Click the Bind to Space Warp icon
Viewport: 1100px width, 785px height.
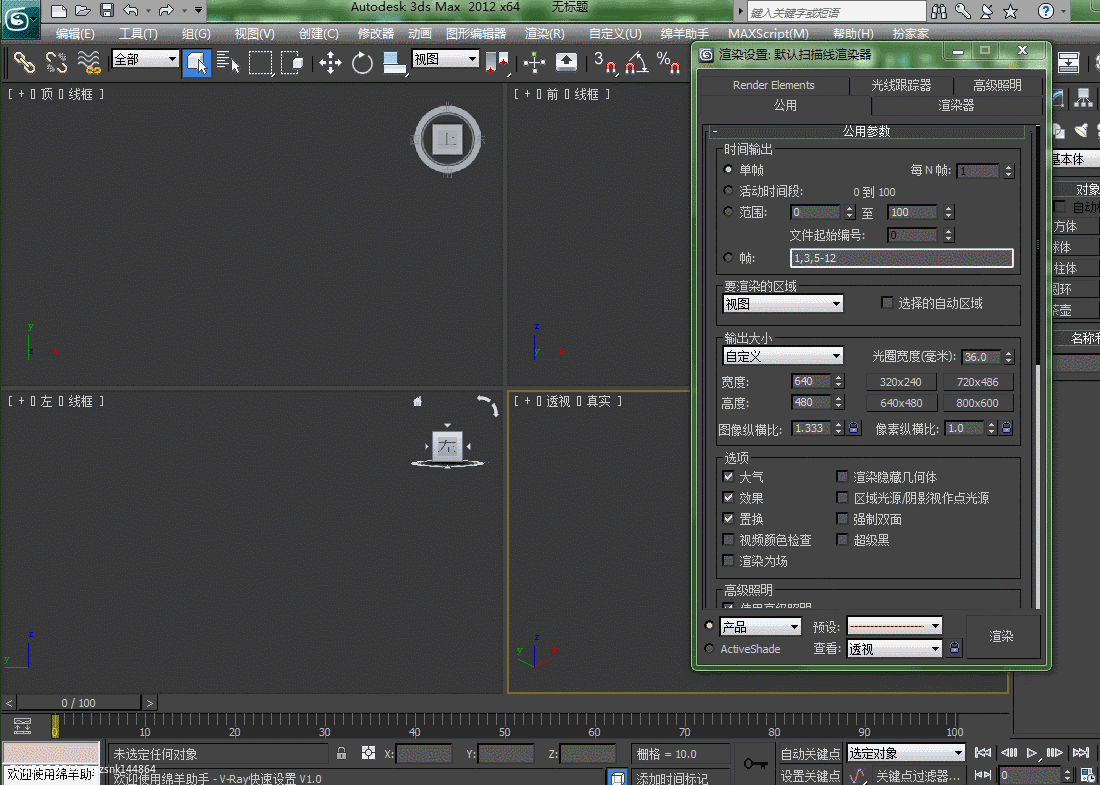pos(89,62)
